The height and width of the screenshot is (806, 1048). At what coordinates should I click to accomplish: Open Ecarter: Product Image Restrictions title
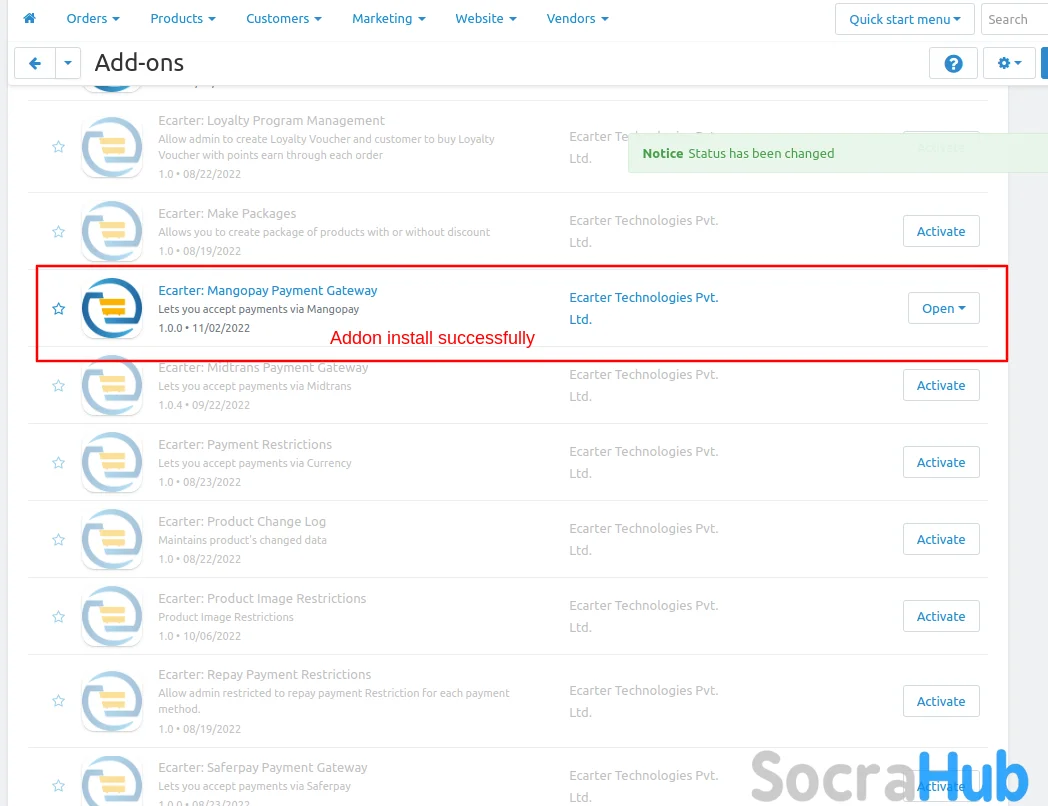pos(262,598)
